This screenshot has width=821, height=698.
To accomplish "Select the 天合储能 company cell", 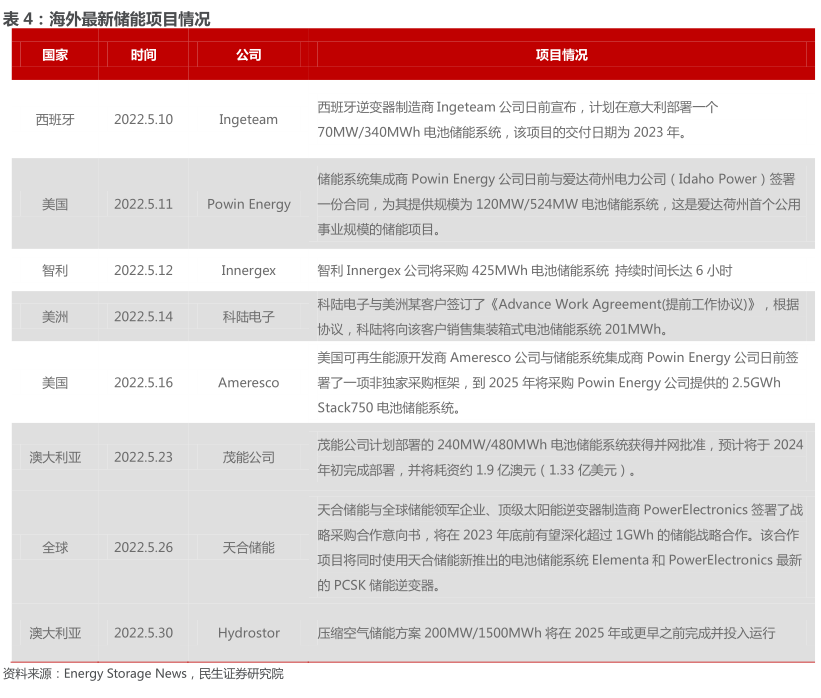I will pyautogui.click(x=248, y=547).
